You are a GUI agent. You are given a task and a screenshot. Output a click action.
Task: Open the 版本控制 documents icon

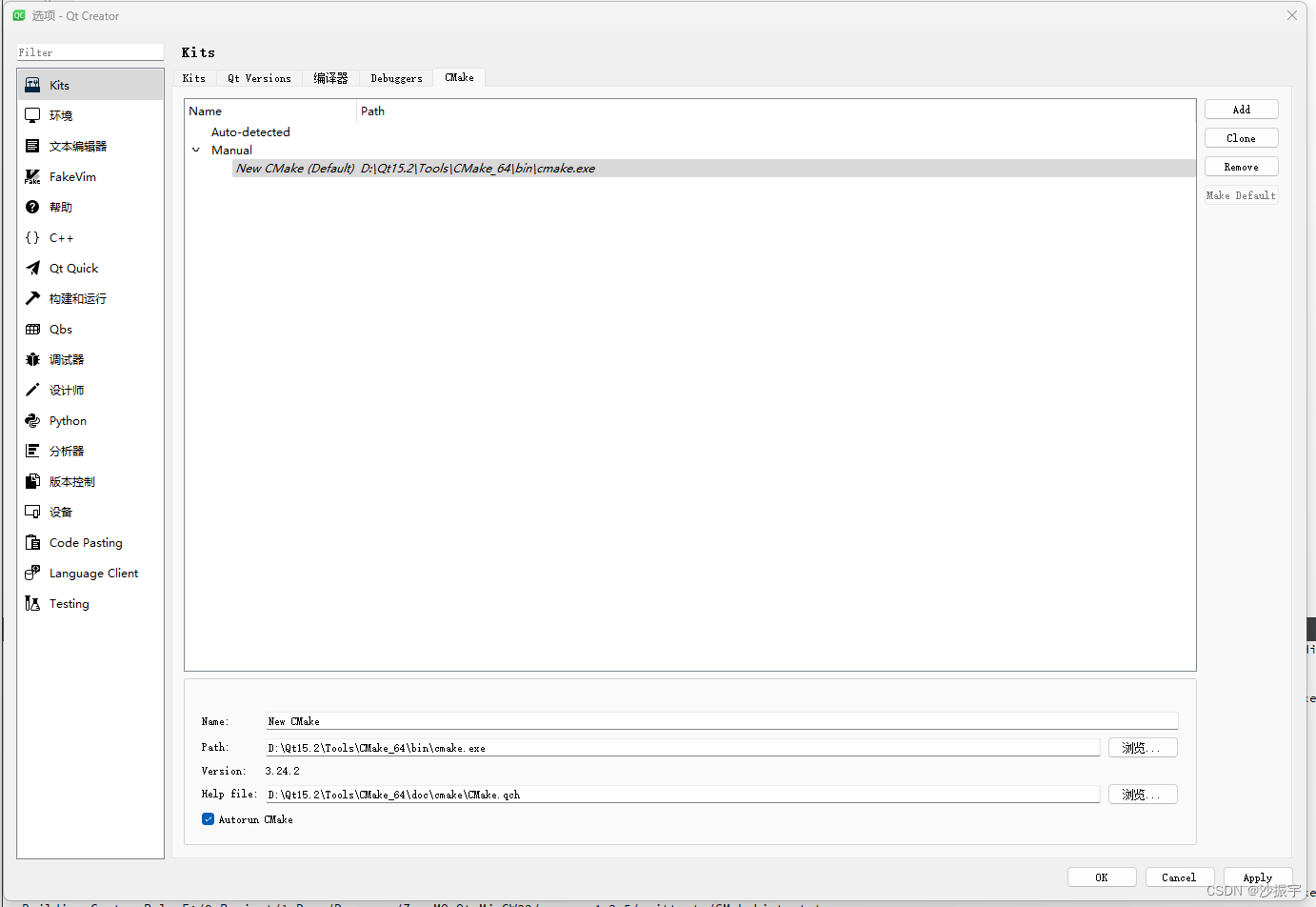(x=32, y=481)
